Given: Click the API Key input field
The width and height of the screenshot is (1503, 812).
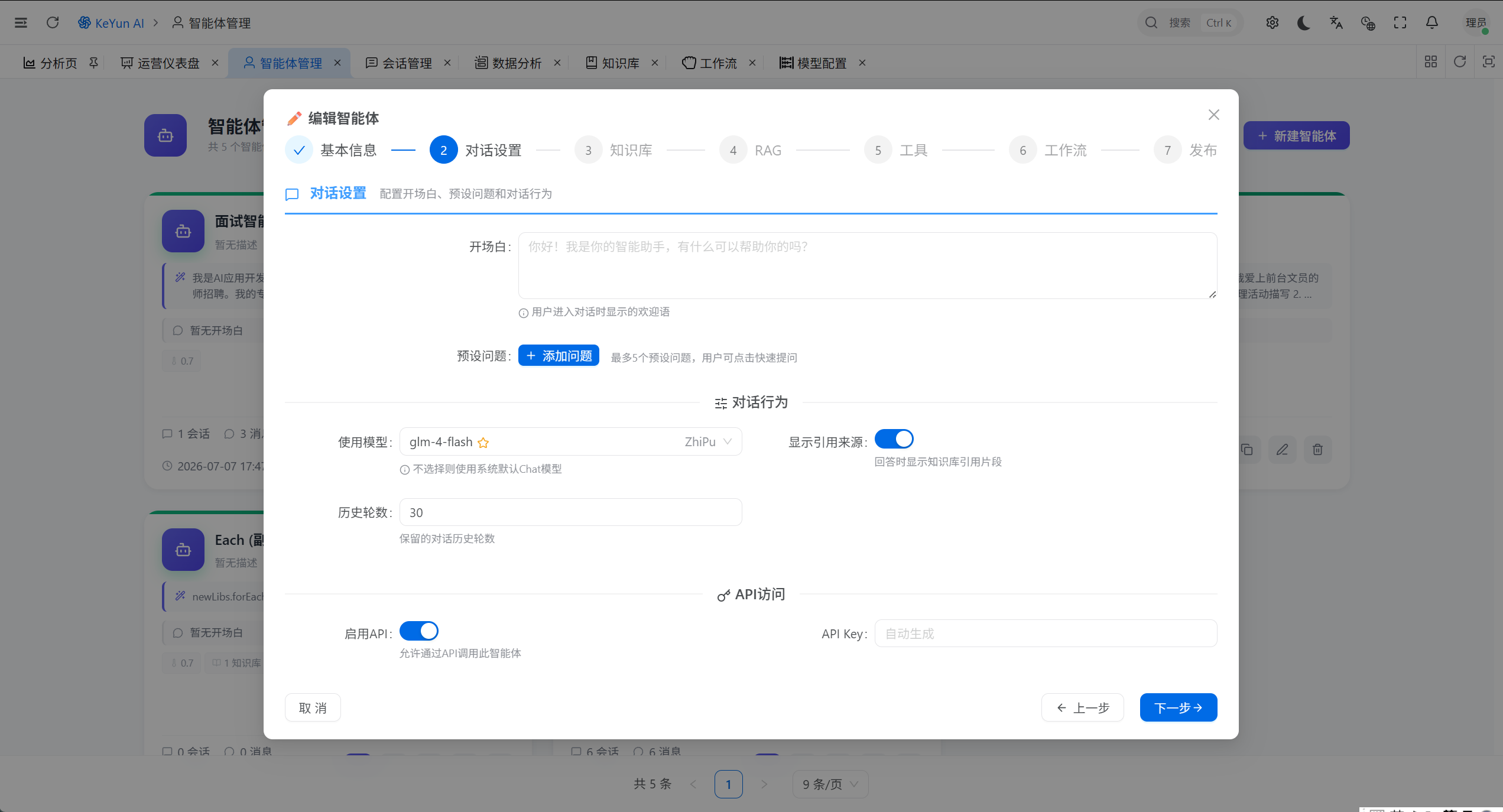Looking at the screenshot, I should [x=1046, y=634].
